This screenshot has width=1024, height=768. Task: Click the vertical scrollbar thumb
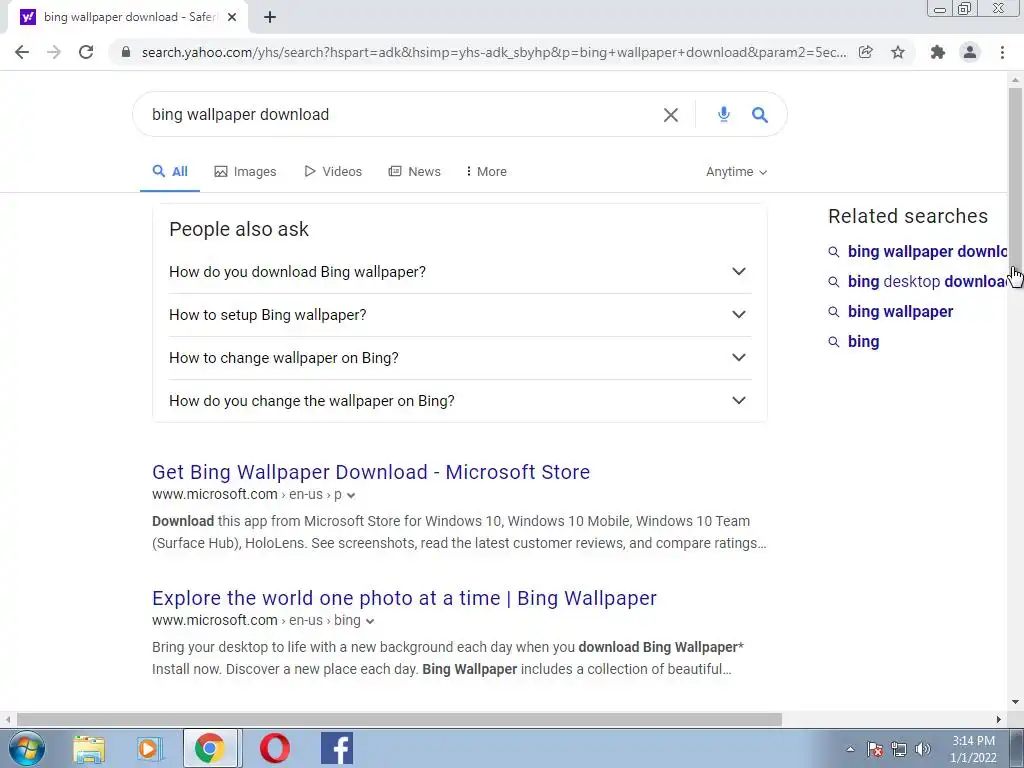pos(1015,176)
